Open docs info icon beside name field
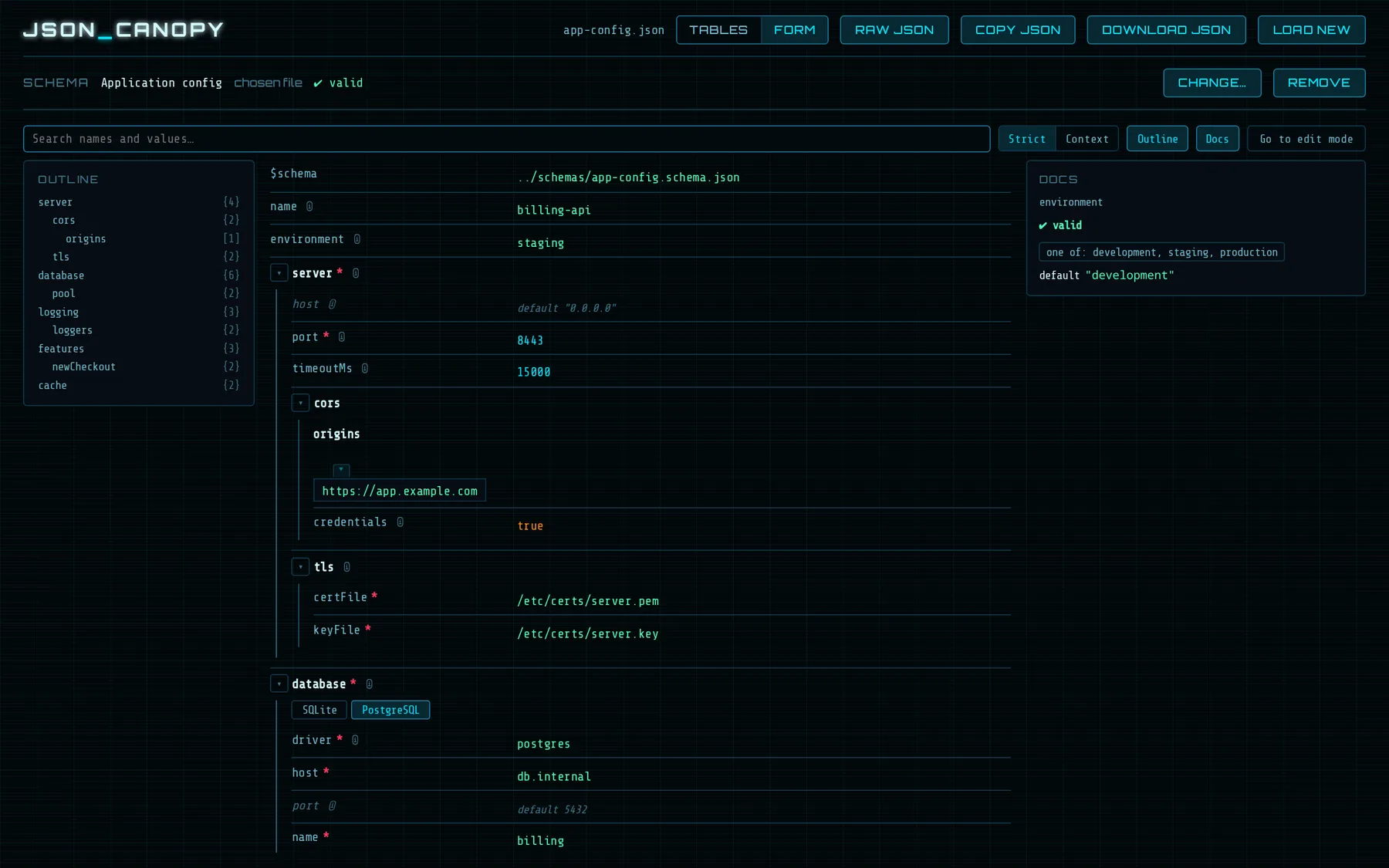Screen dimensions: 1389x868 click(x=309, y=207)
